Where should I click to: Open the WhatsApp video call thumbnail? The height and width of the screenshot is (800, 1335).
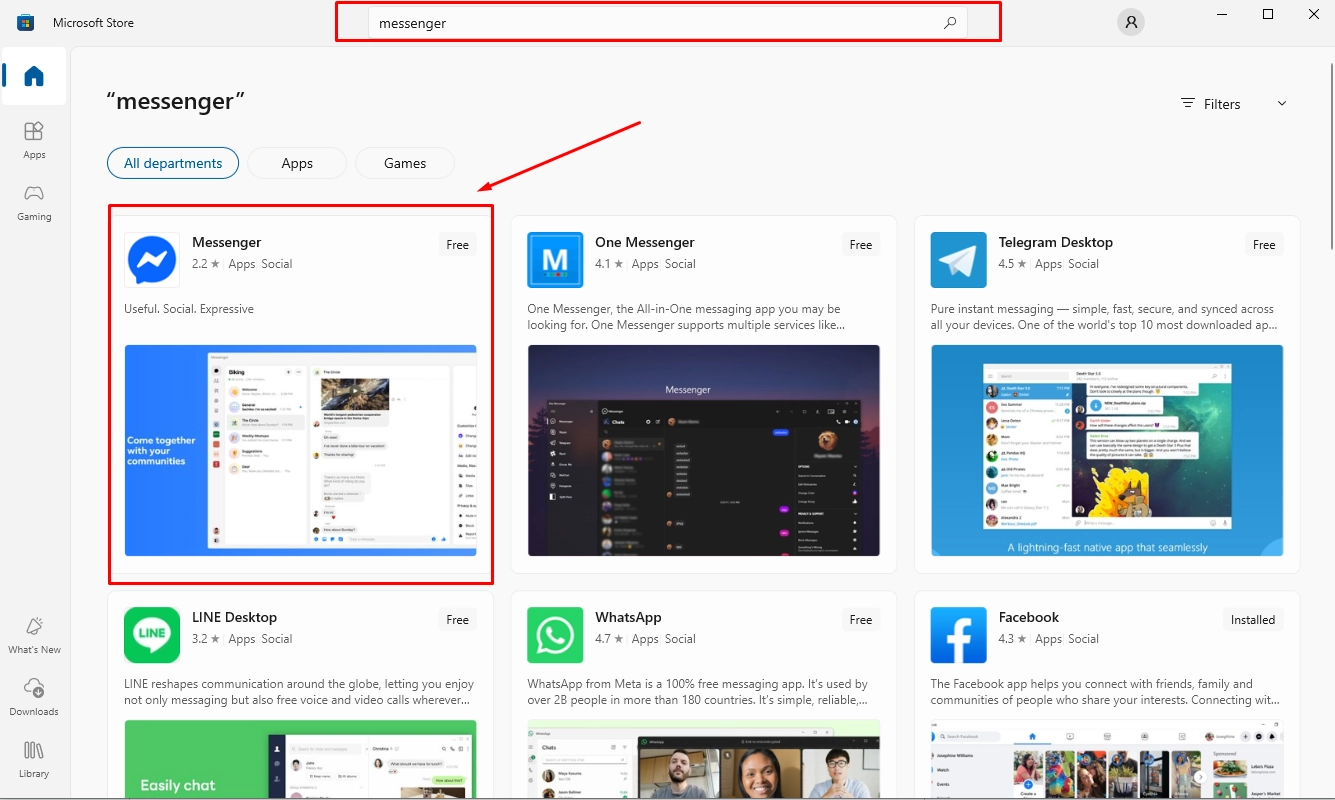704,759
